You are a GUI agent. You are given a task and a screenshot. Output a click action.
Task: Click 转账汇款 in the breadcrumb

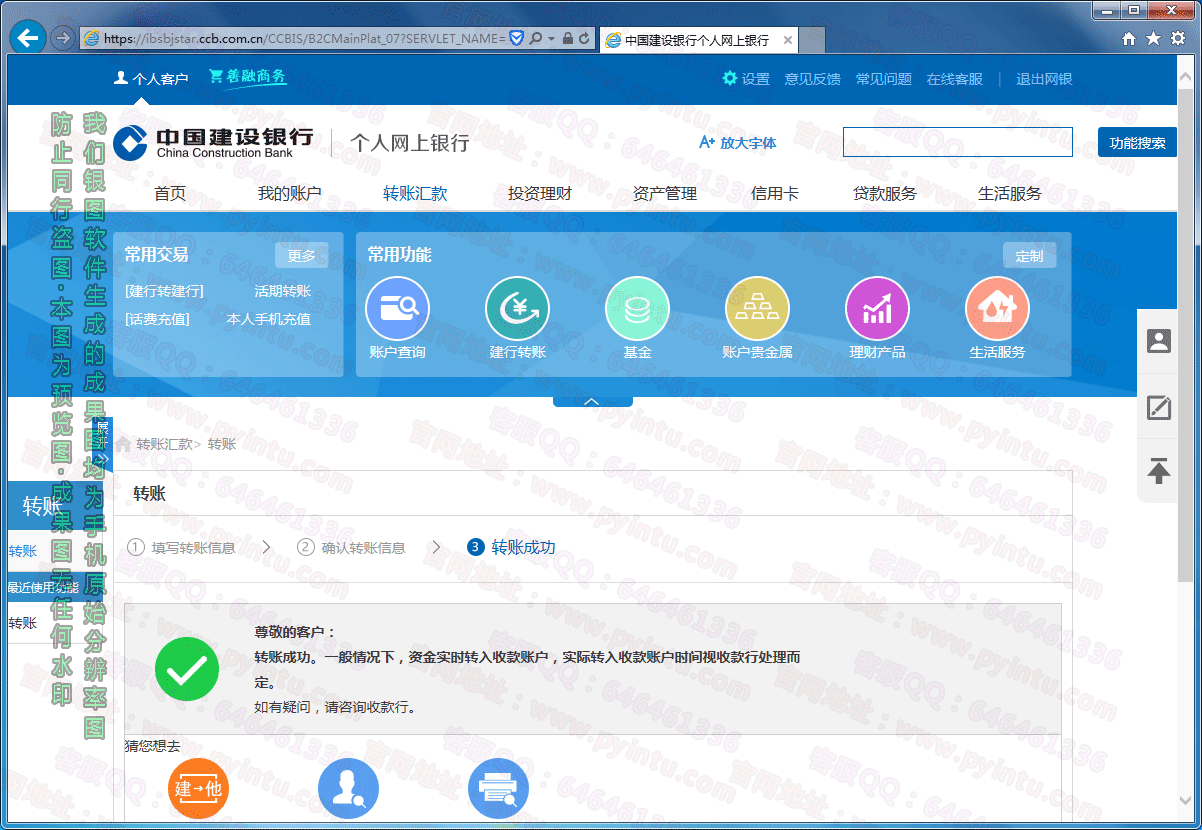tap(164, 444)
